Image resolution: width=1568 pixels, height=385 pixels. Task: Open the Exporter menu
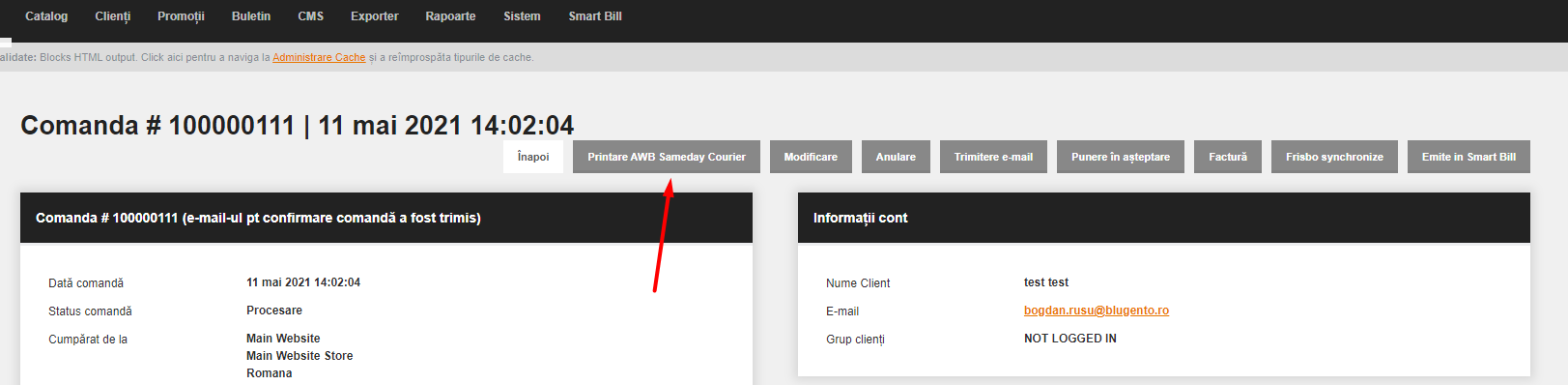pos(375,16)
